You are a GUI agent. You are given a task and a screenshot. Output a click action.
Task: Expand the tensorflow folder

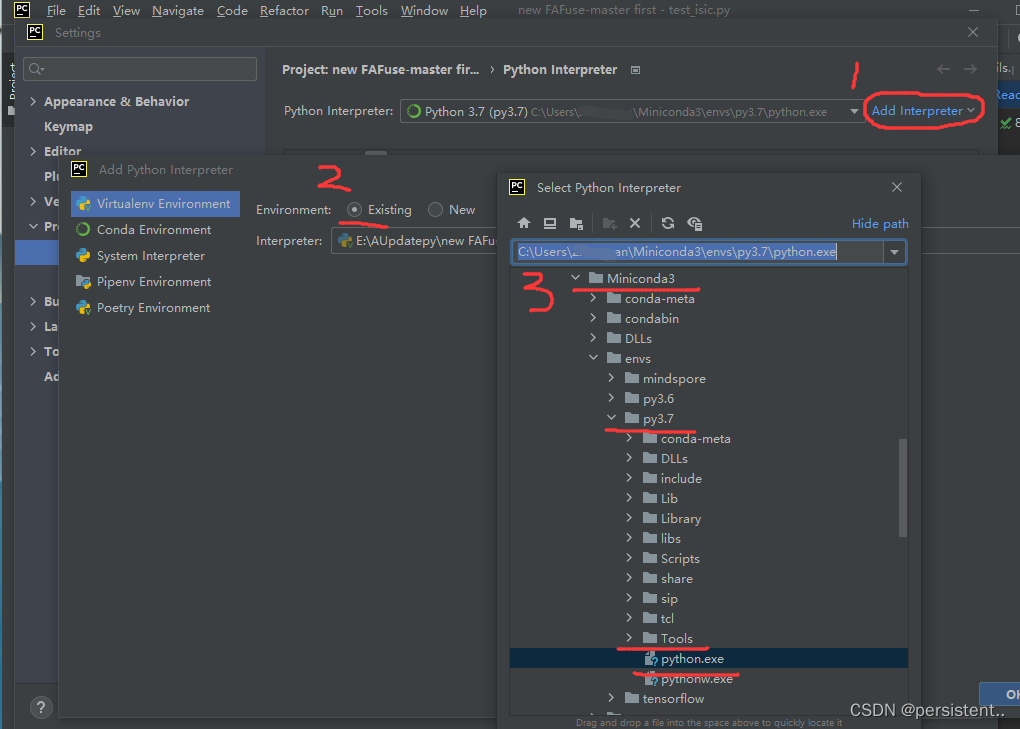(611, 698)
